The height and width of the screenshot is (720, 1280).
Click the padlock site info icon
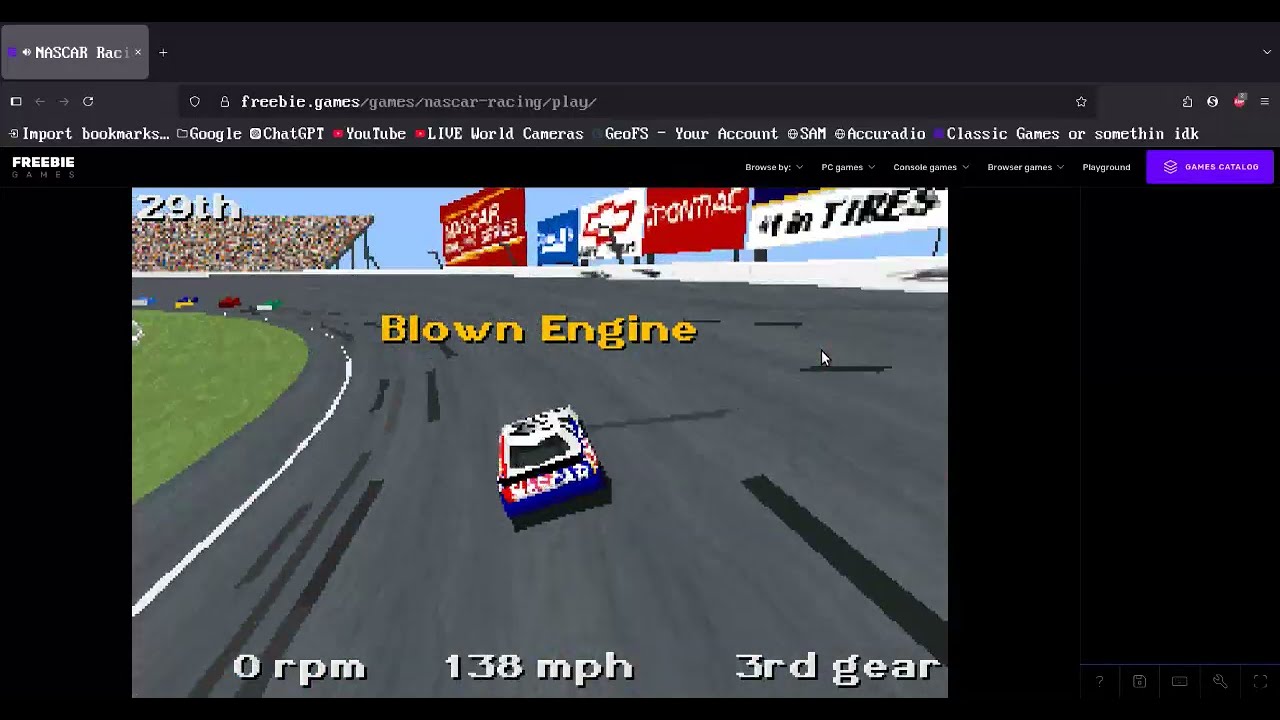click(x=225, y=102)
